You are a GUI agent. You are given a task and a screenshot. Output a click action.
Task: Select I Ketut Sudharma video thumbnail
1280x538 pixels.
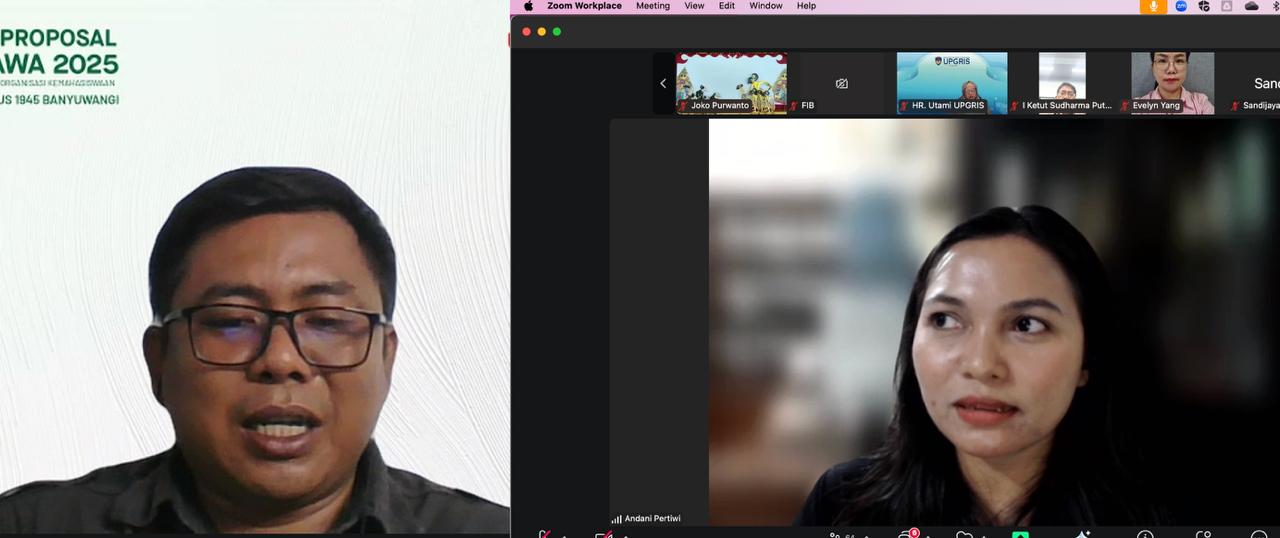(1062, 83)
